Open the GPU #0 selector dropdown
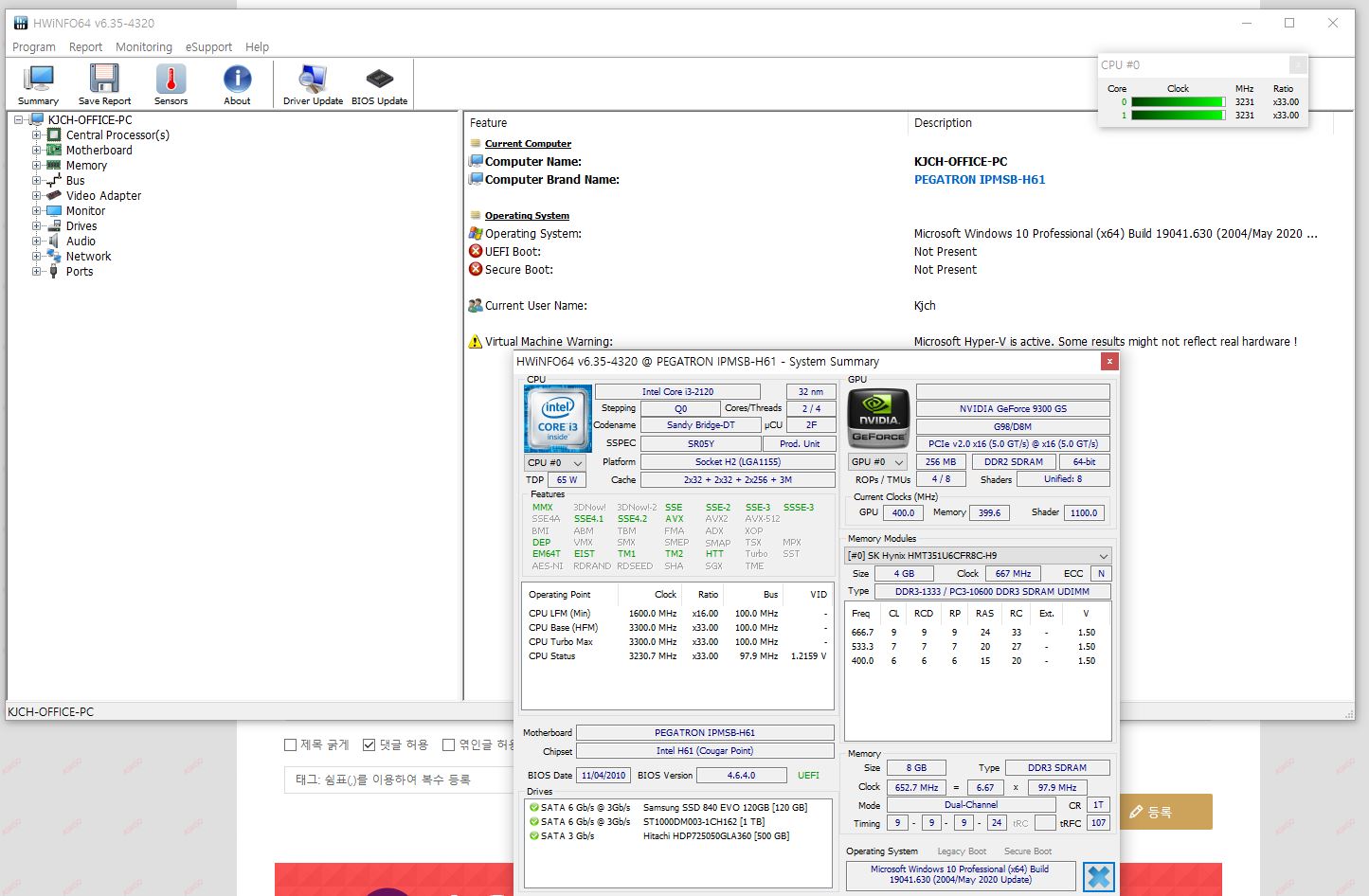 click(878, 462)
